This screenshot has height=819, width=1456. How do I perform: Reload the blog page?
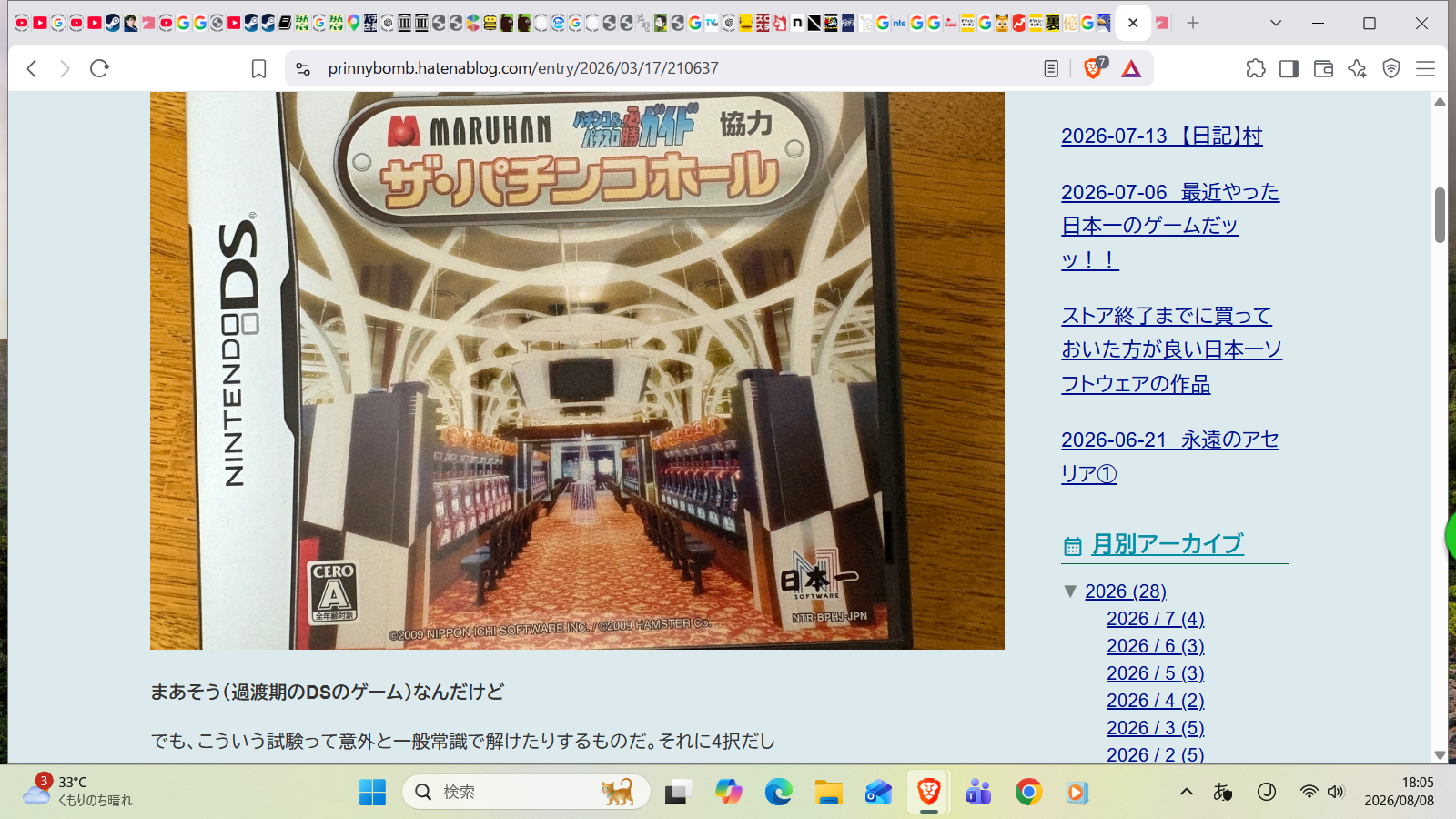pos(99,68)
